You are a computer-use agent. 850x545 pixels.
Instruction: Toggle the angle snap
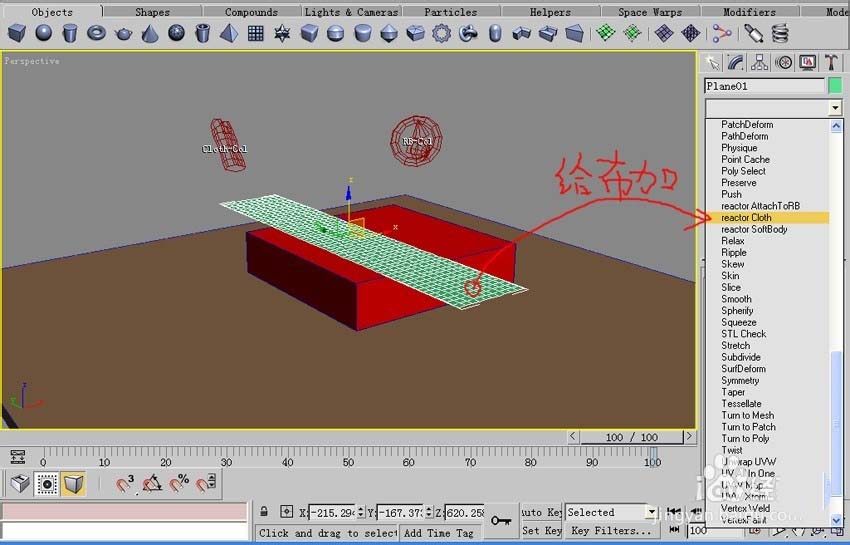click(x=152, y=483)
